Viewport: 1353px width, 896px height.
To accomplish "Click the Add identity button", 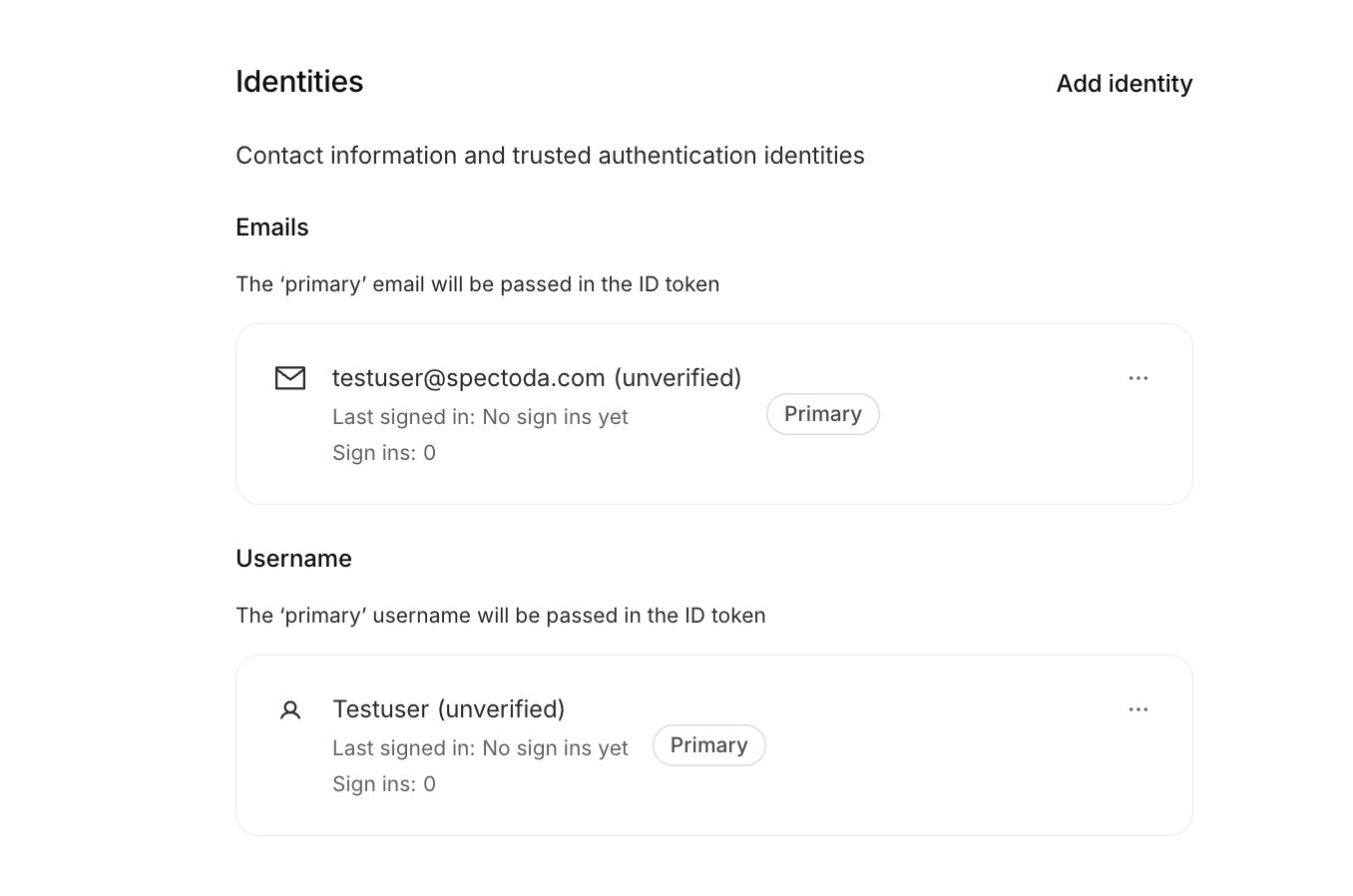I will pyautogui.click(x=1124, y=84).
